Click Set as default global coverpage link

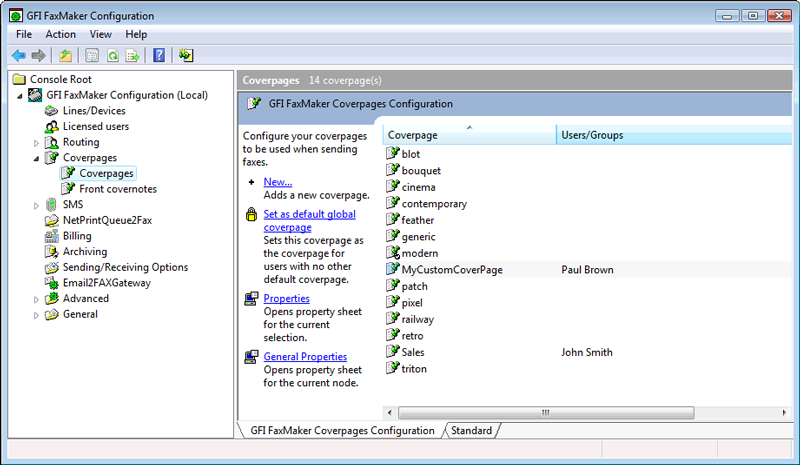tap(309, 221)
